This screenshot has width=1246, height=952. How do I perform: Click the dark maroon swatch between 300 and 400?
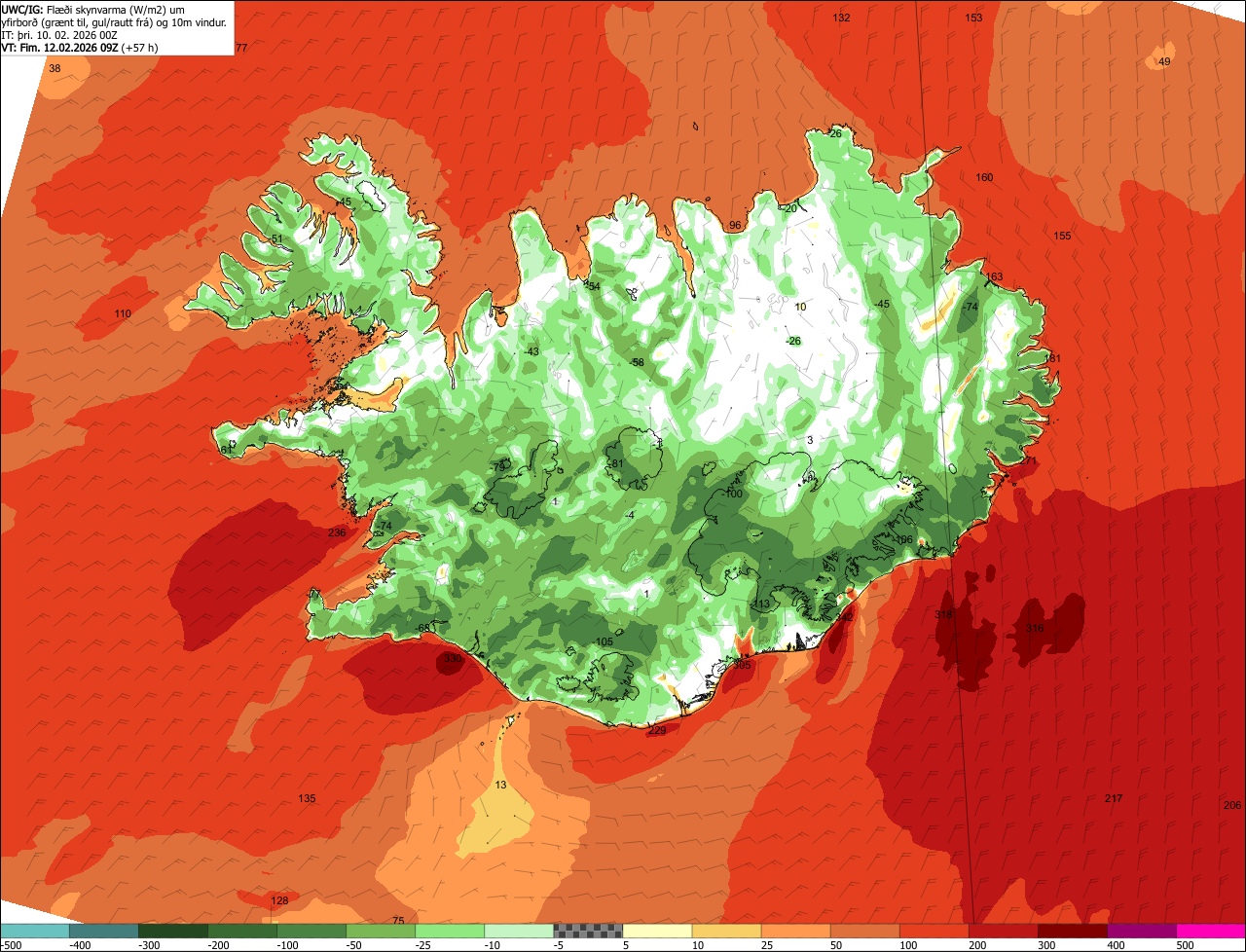[1073, 931]
